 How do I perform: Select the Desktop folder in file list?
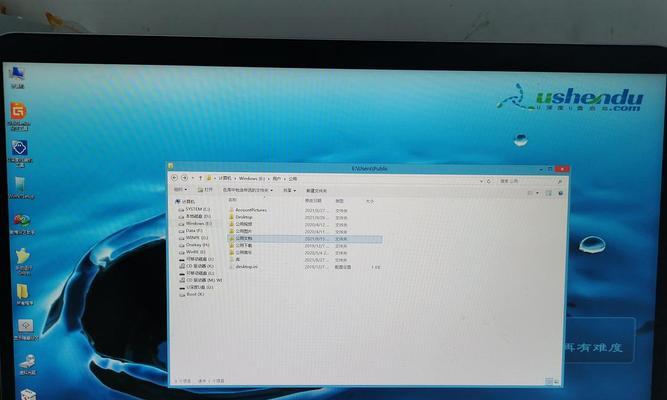coord(241,217)
